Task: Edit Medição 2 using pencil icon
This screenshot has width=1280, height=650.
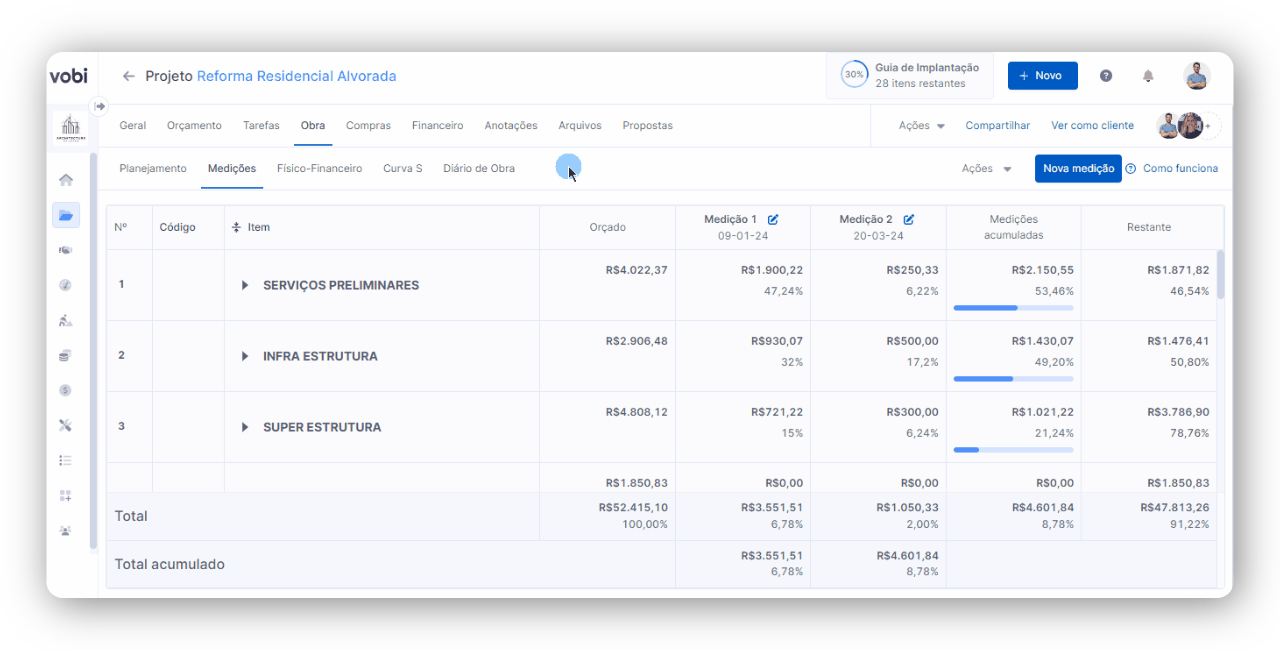Action: (909, 219)
